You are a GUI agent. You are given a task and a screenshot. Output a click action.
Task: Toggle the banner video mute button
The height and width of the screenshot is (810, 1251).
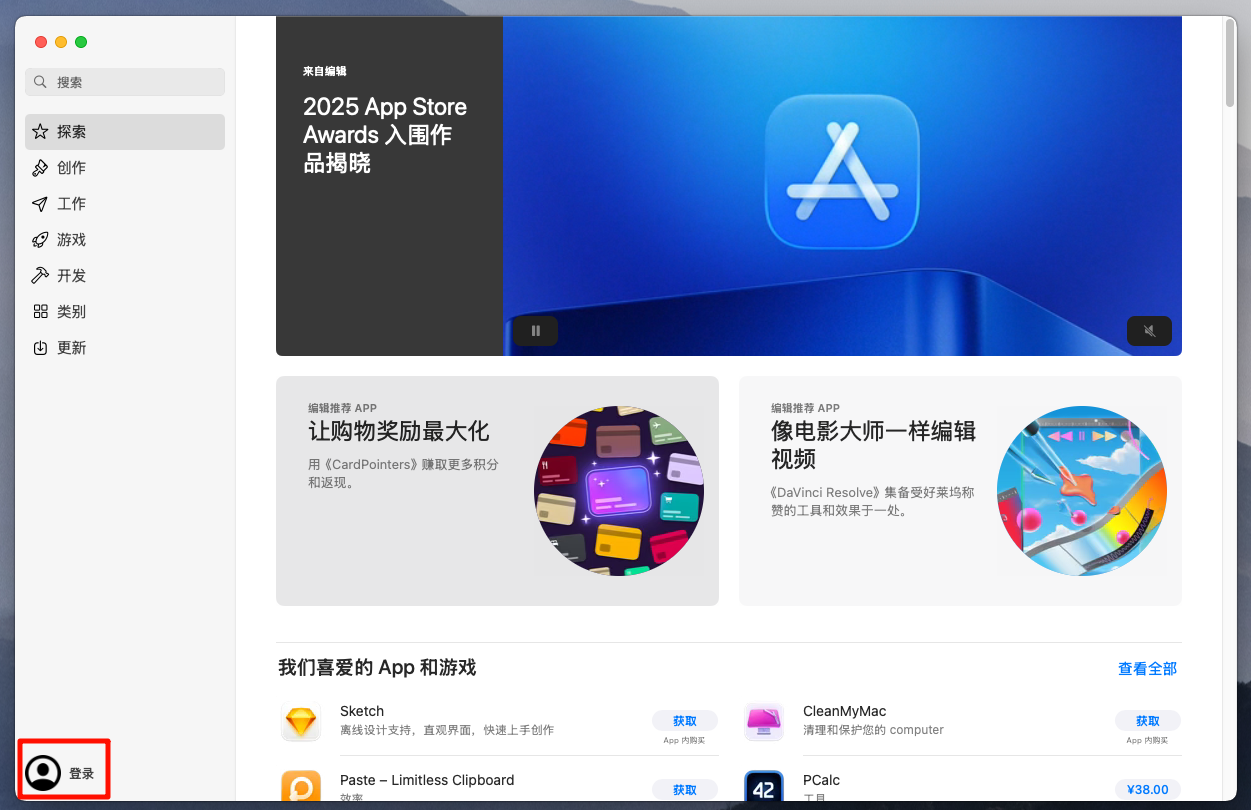tap(1149, 331)
